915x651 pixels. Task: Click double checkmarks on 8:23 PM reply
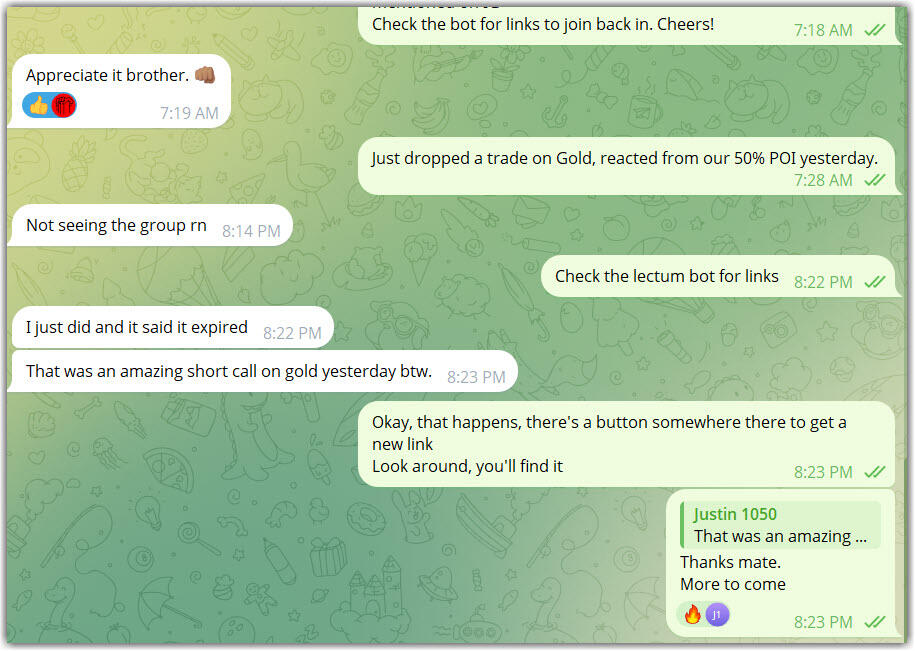(x=875, y=622)
